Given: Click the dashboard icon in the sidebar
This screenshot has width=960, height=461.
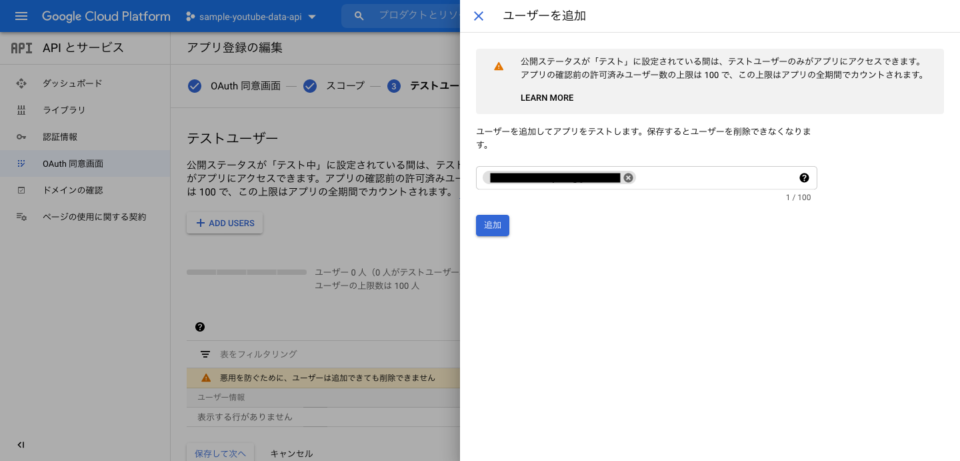Looking at the screenshot, I should [21, 83].
